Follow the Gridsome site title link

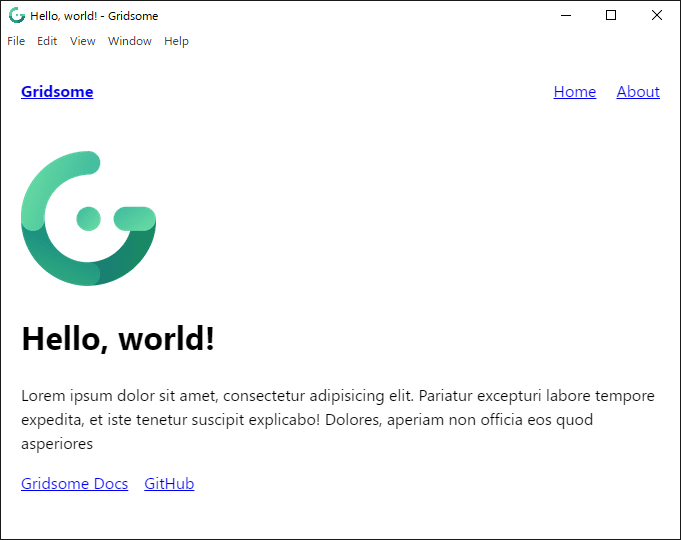coord(57,92)
